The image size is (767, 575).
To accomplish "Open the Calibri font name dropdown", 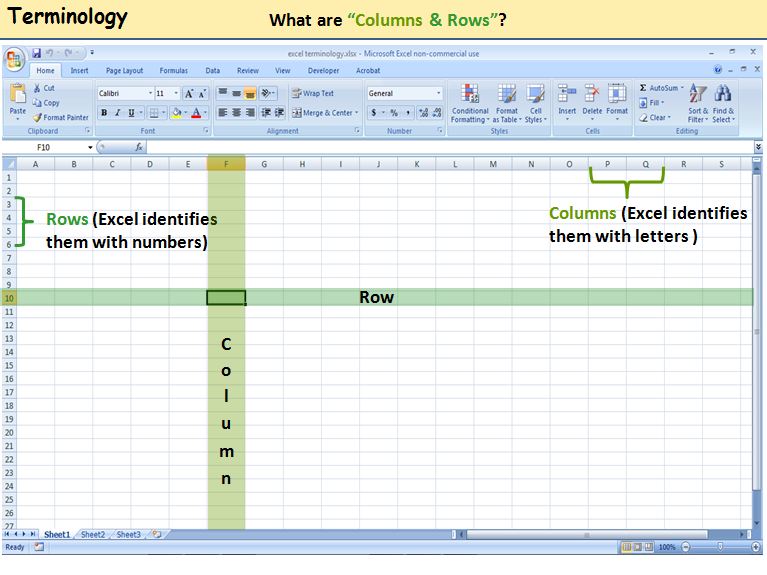I will click(x=150, y=93).
